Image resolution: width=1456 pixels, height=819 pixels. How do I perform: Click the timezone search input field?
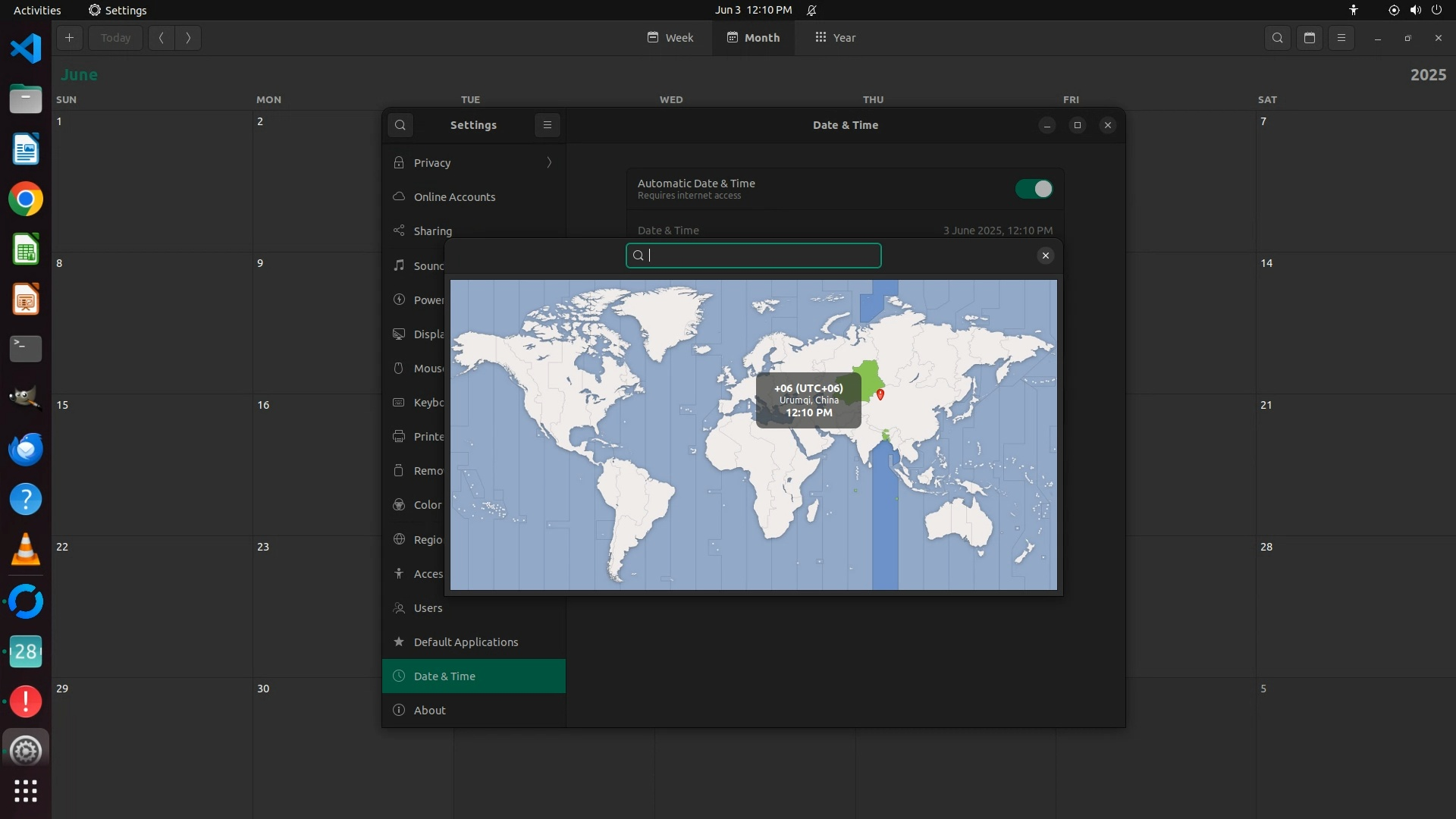(x=758, y=256)
